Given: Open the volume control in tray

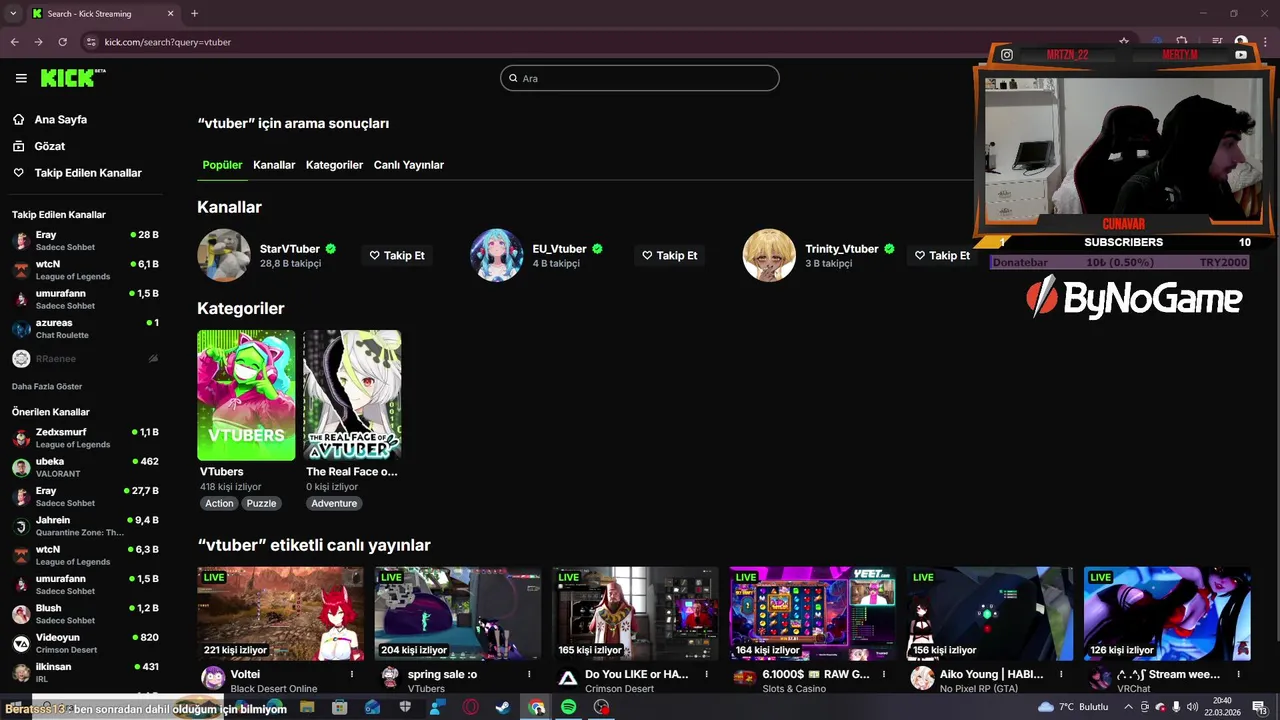Looking at the screenshot, I should tap(1192, 707).
